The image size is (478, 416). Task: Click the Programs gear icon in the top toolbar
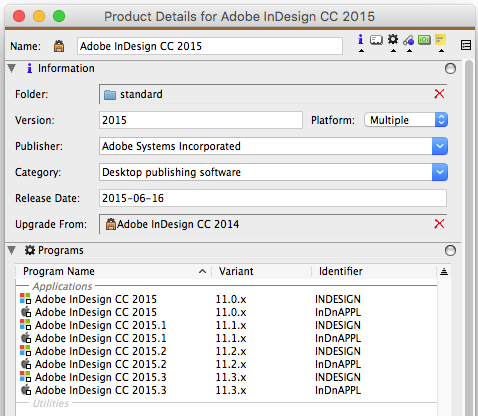(x=393, y=39)
